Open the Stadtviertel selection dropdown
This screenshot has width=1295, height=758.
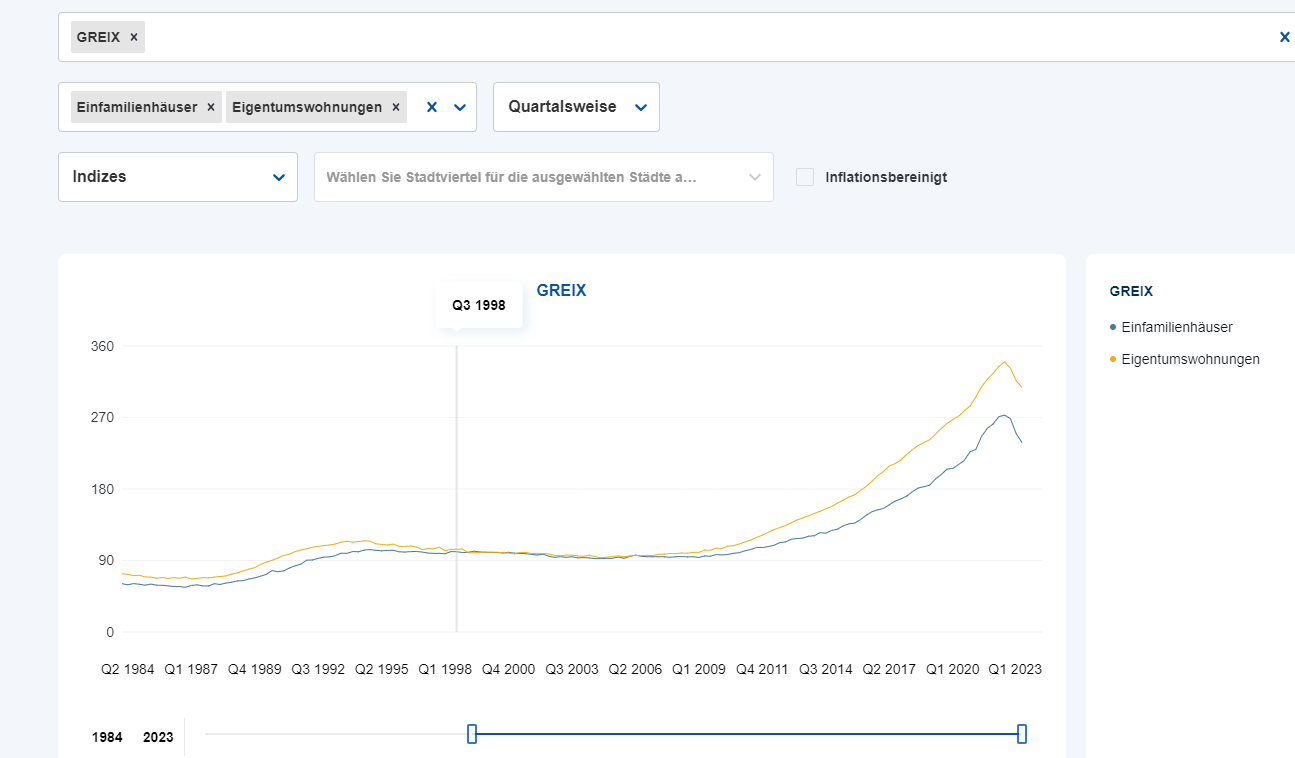point(543,177)
